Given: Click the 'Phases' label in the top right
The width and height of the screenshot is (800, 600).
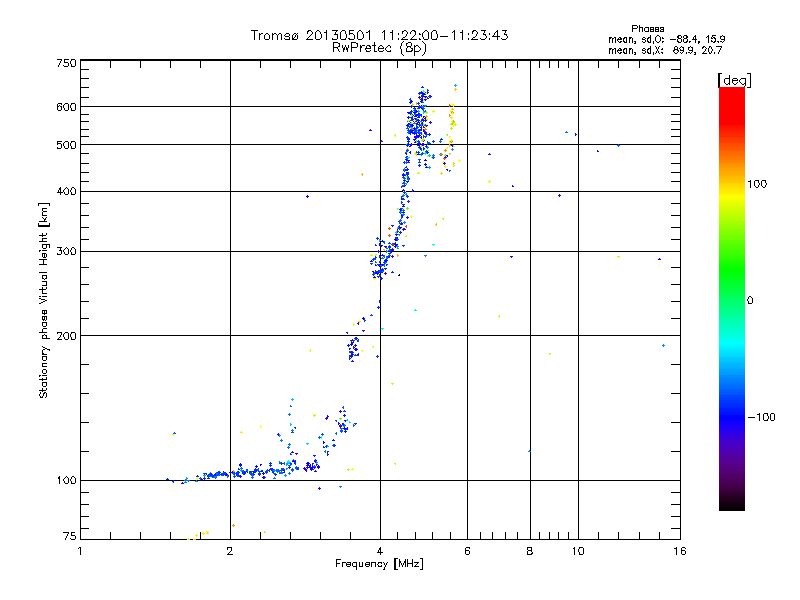Looking at the screenshot, I should 647,29.
